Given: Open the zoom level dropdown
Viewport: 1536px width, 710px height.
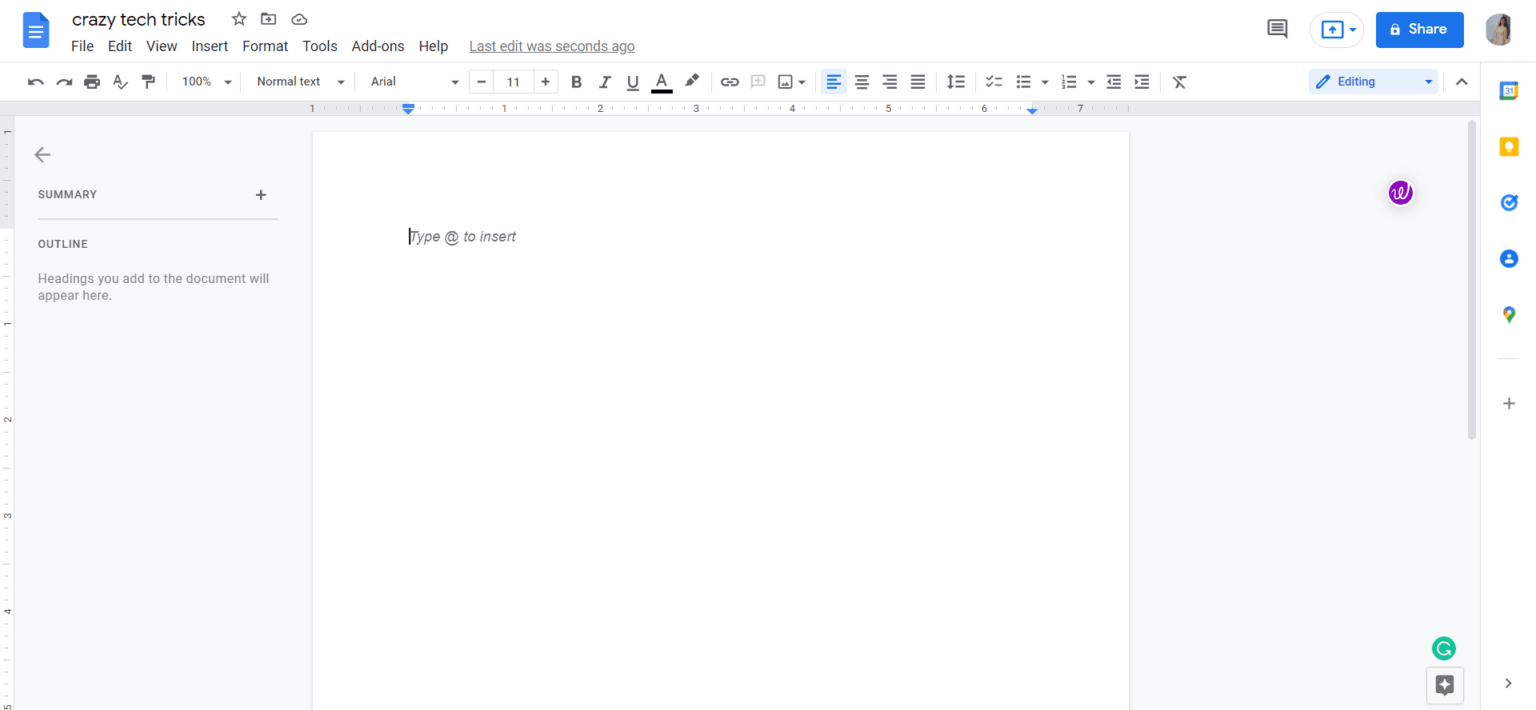Looking at the screenshot, I should [x=205, y=81].
